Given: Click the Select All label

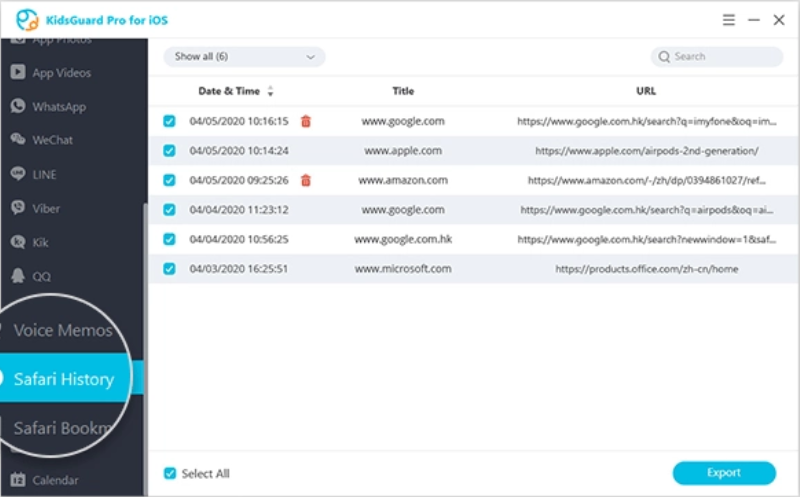Looking at the screenshot, I should [x=206, y=474].
